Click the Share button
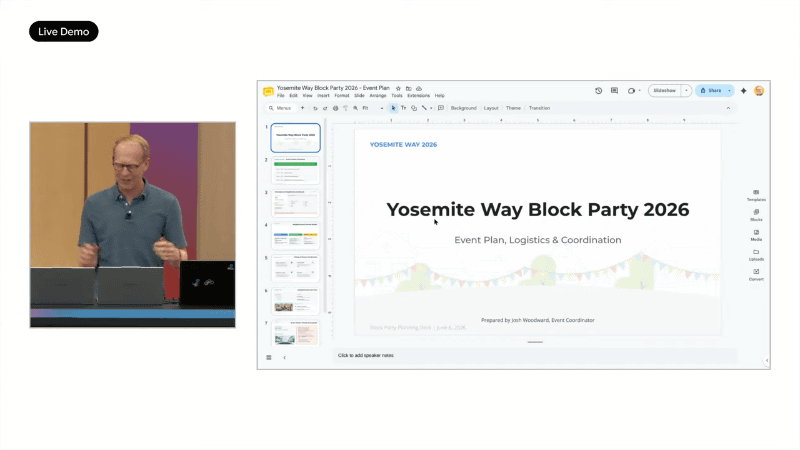This screenshot has width=800, height=450. coord(711,91)
